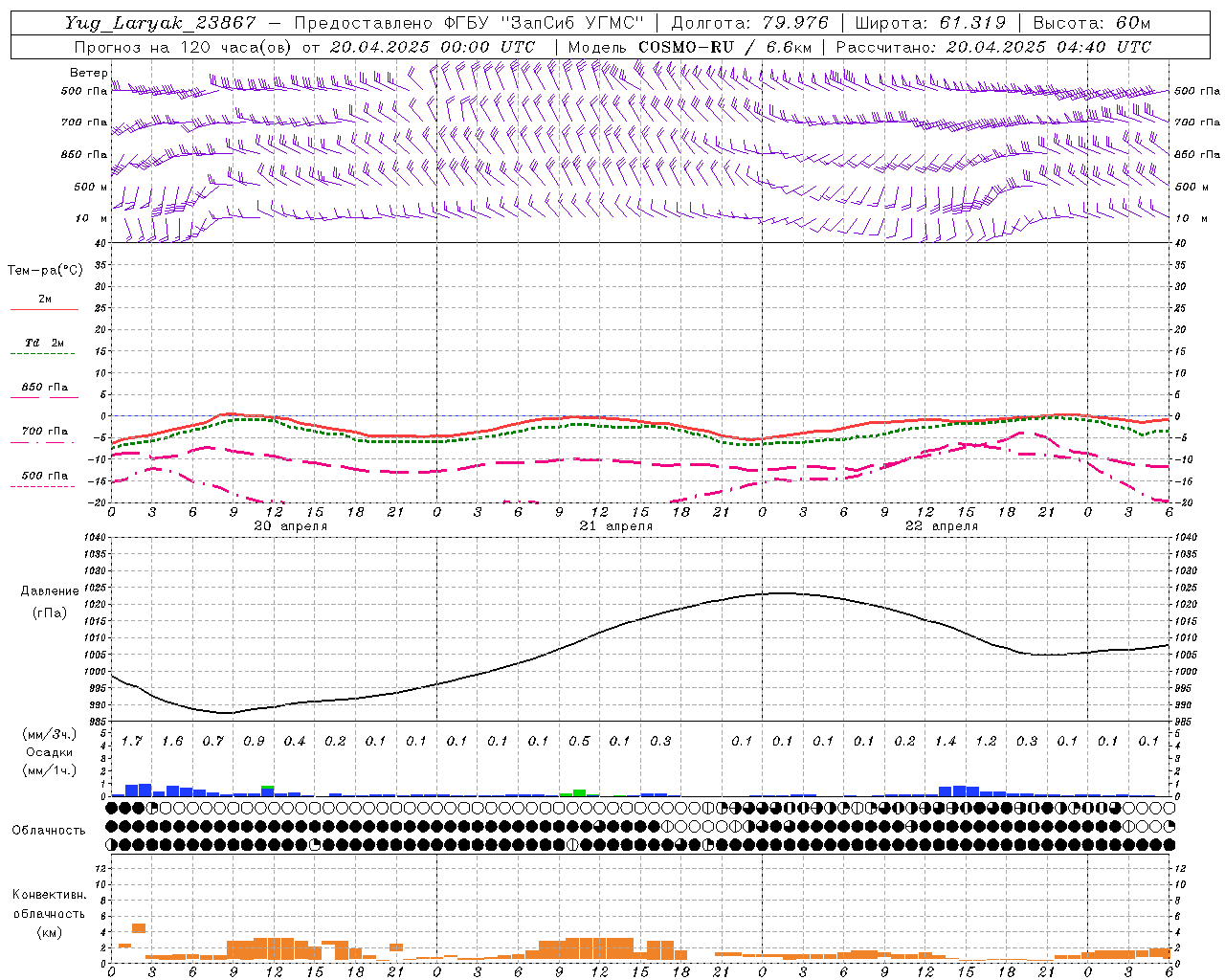Image resolution: width=1225 pixels, height=980 pixels.
Task: Click the Конвективн. label
Action: 50,895
